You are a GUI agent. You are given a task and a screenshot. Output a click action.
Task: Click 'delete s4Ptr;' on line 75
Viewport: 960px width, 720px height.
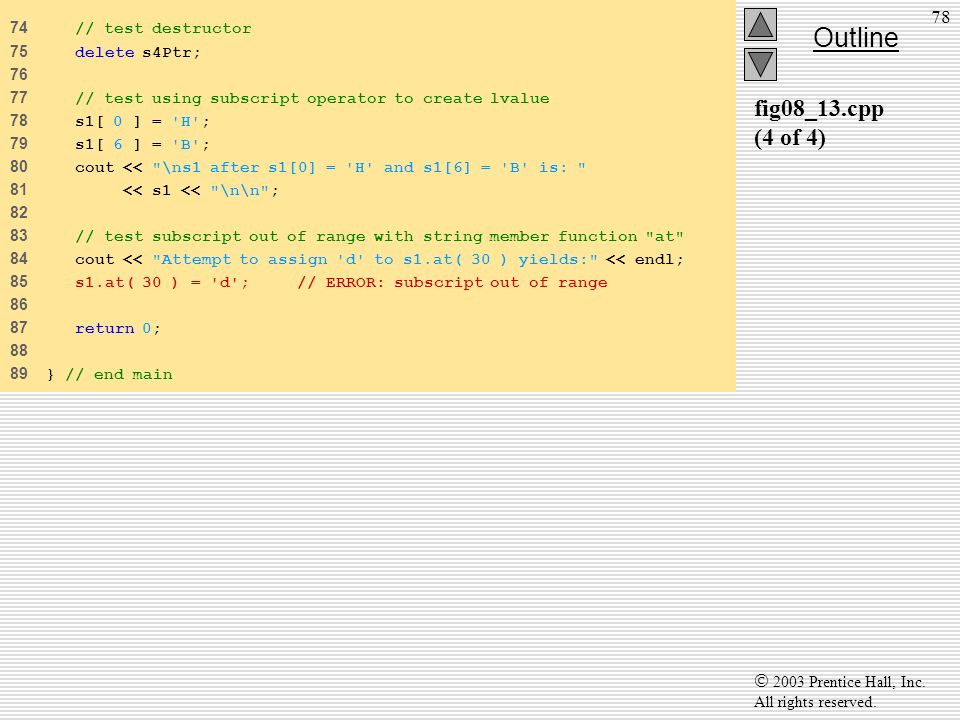pos(138,53)
